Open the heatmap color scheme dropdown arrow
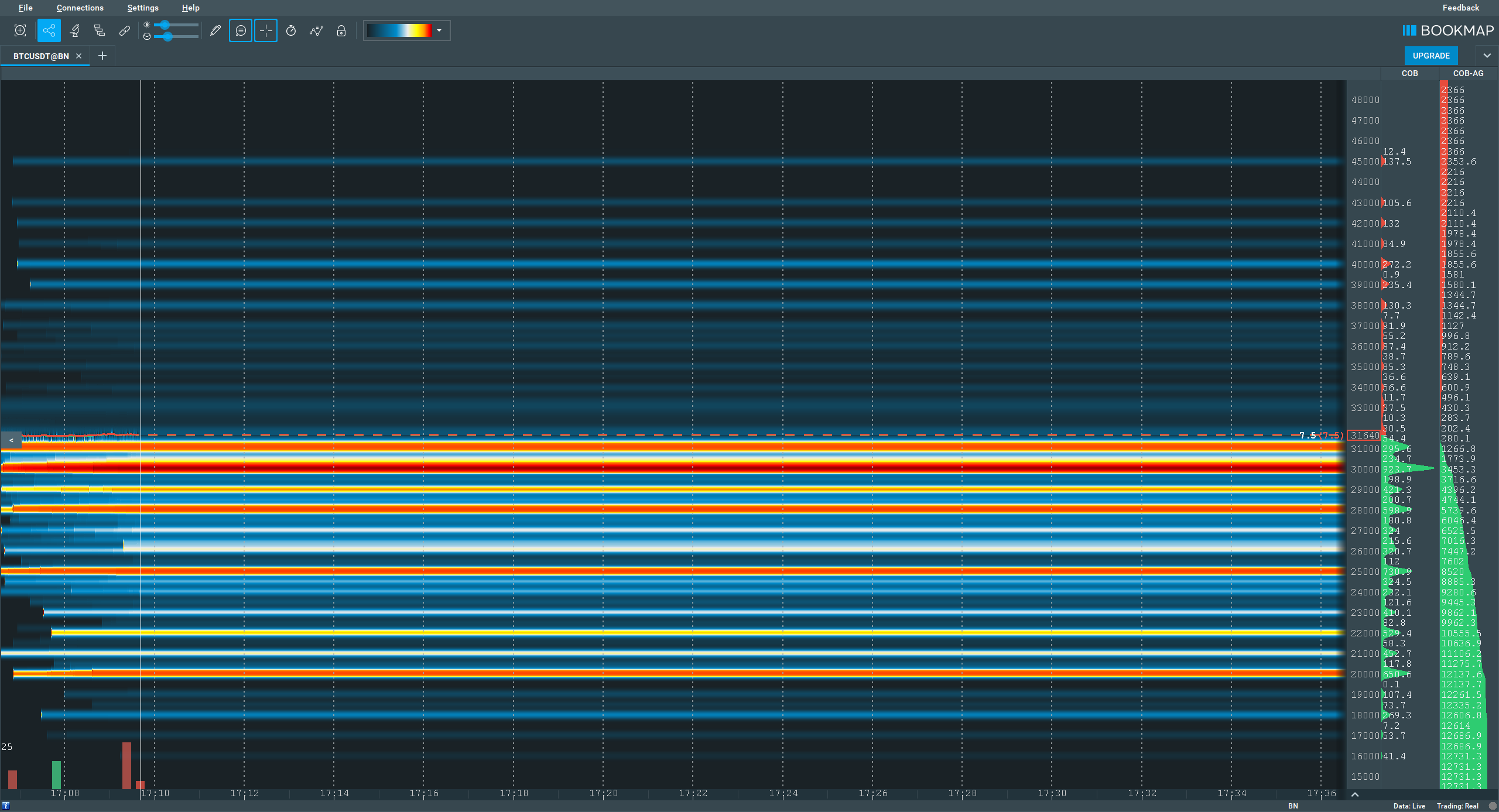Image resolution: width=1499 pixels, height=812 pixels. [439, 30]
